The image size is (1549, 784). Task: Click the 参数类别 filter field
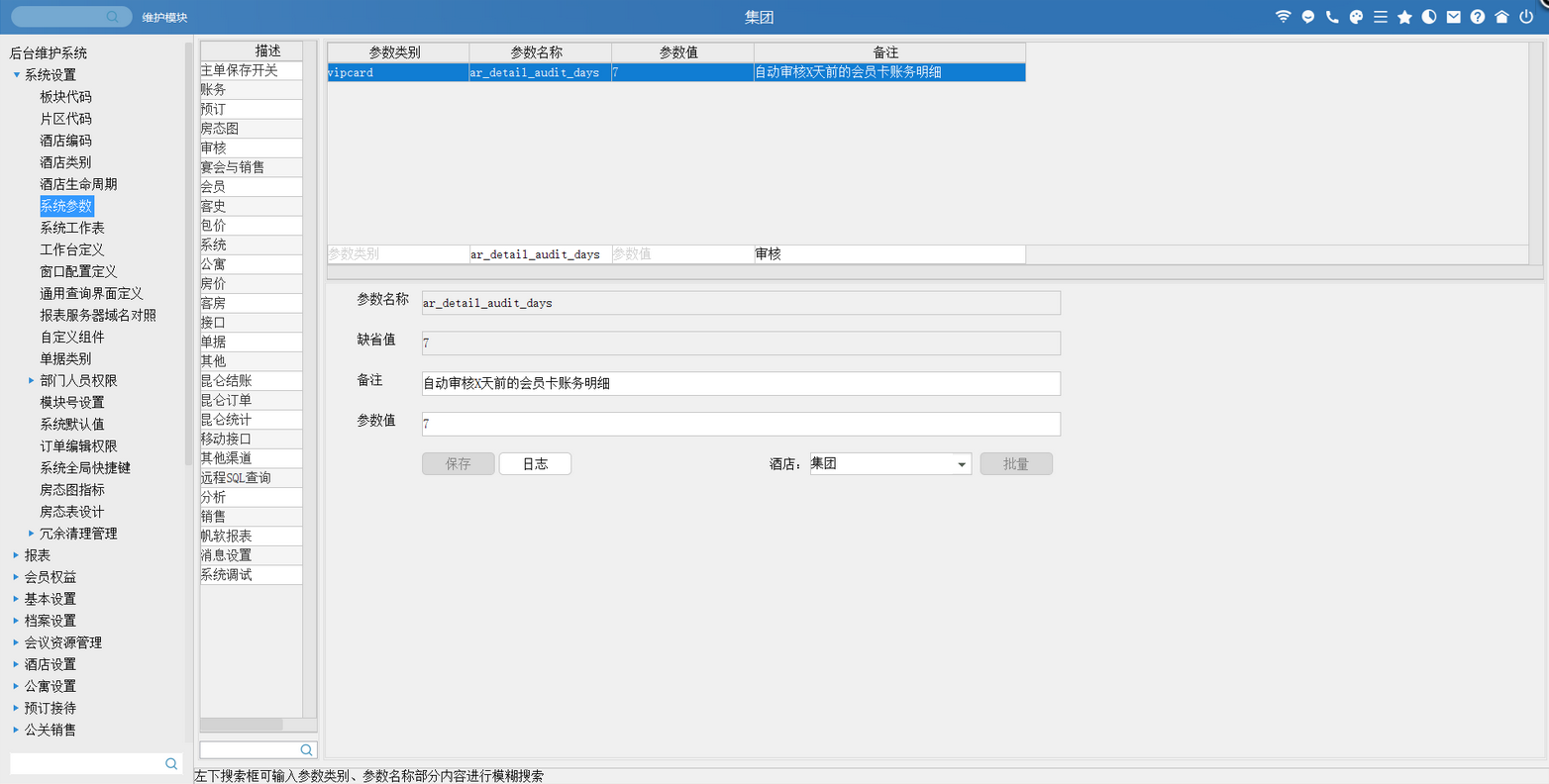pyautogui.click(x=398, y=254)
